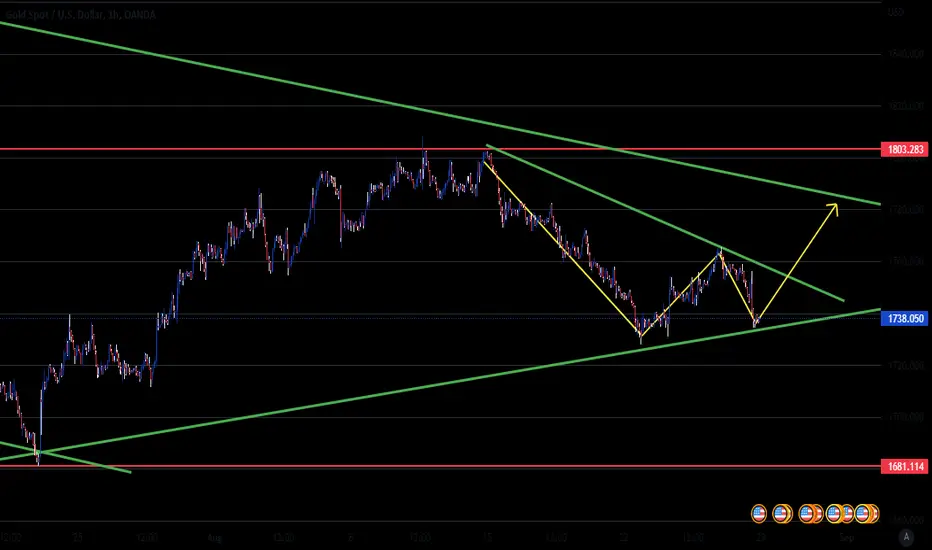
Task: Click the red 1681.114 price label
Action: pyautogui.click(x=905, y=467)
